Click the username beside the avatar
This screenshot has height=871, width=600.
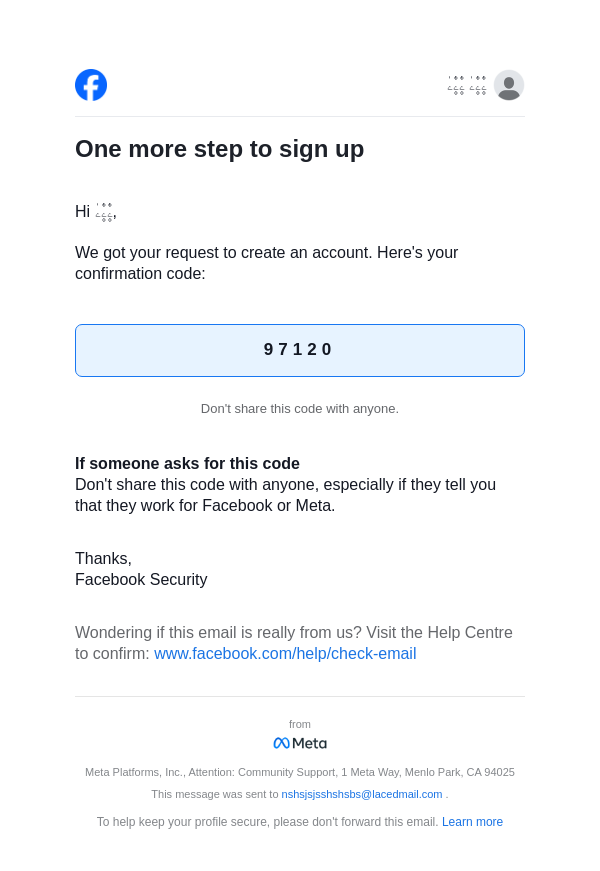467,86
